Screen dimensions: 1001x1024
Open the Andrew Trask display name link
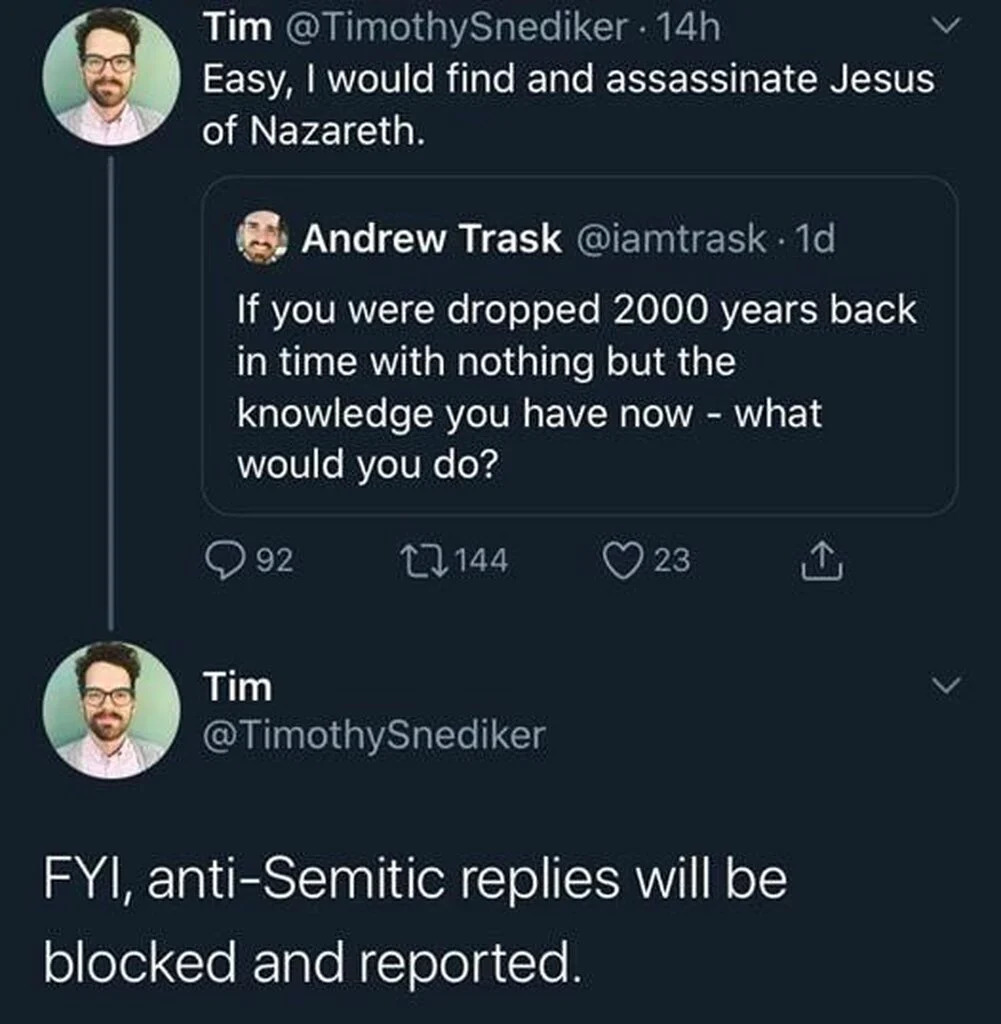point(431,239)
